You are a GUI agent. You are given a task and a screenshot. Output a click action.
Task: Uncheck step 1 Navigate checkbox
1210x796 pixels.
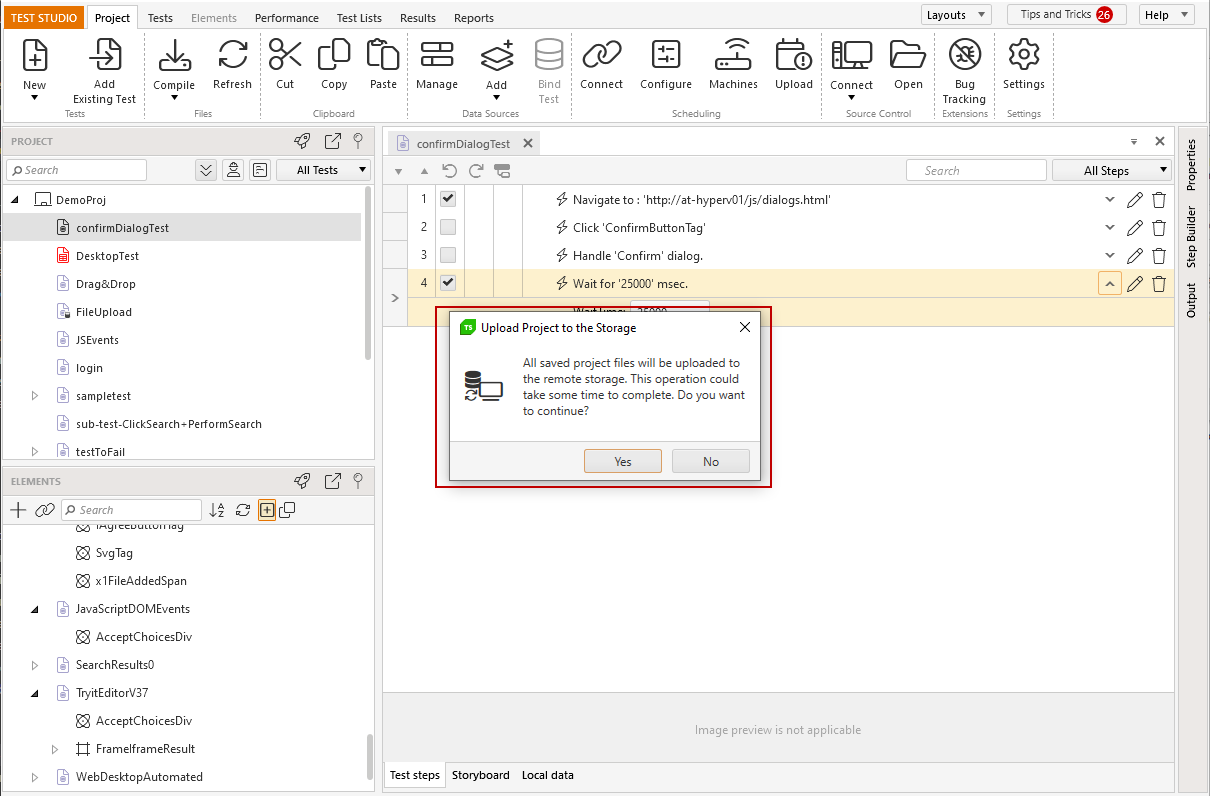[x=448, y=199]
